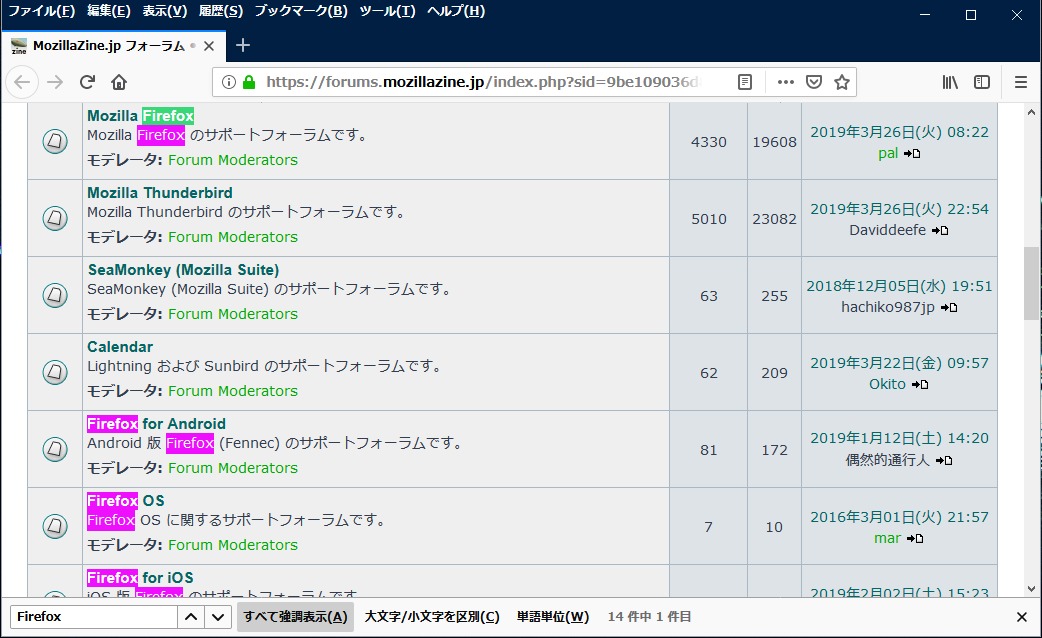The width and height of the screenshot is (1042, 638).
Task: Open the Firefox OS forum link
Action: tap(126, 501)
